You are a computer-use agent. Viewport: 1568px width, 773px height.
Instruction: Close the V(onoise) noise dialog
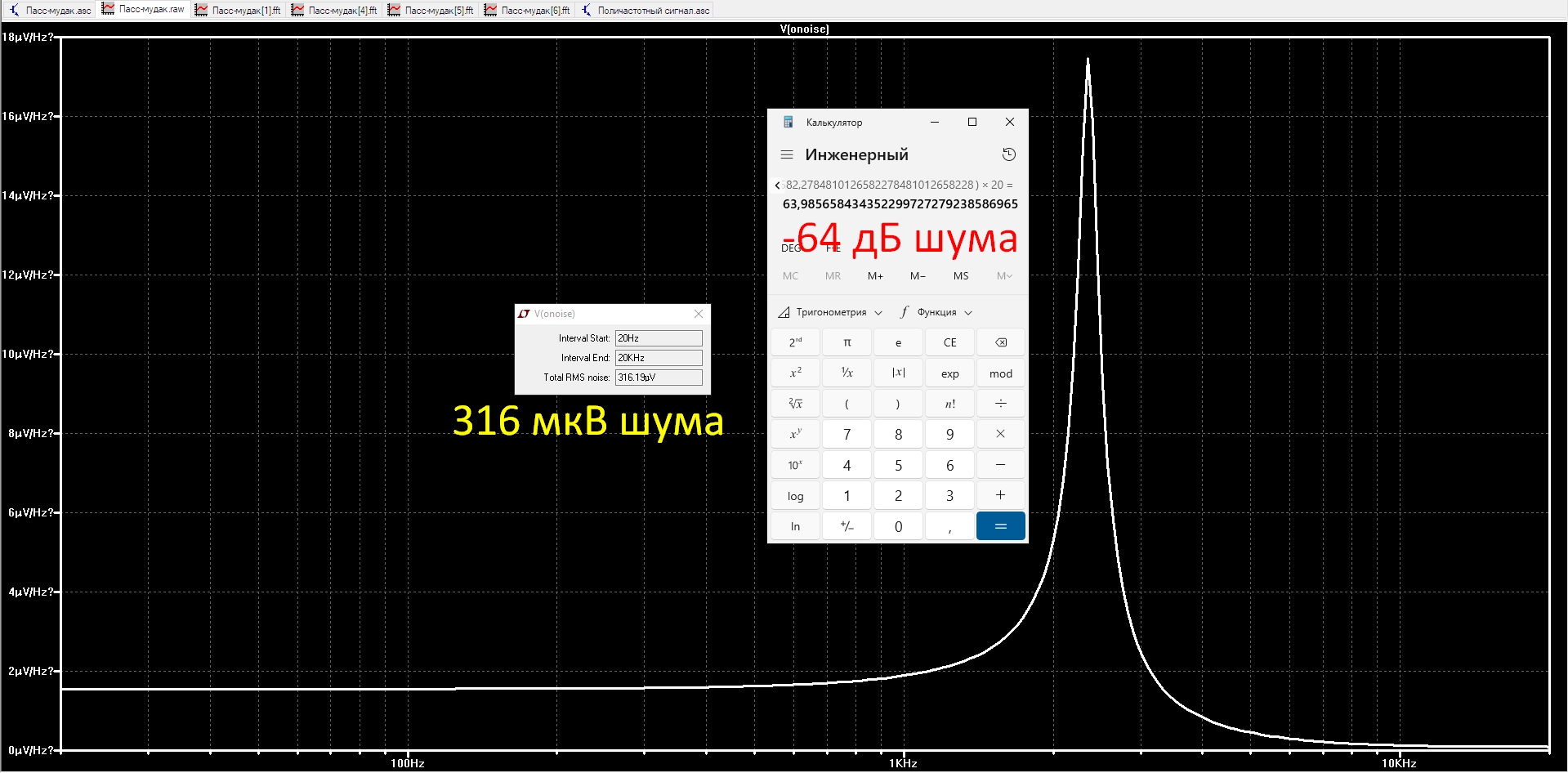tap(699, 314)
